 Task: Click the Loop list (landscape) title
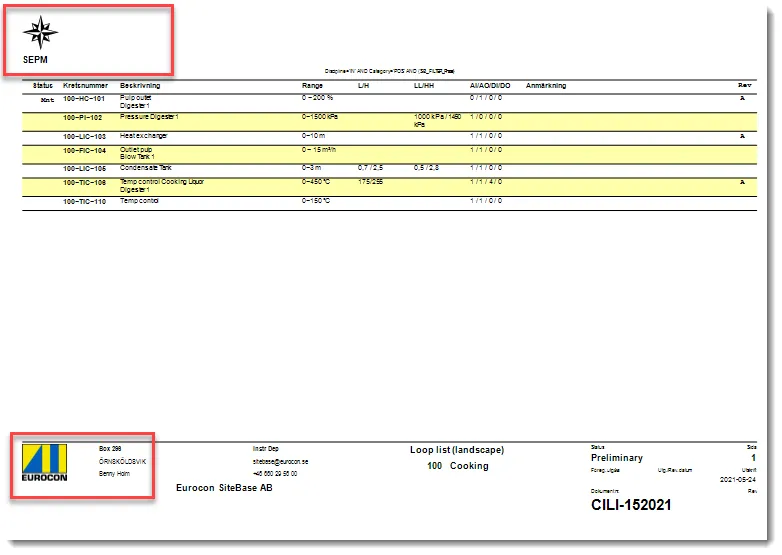pos(457,450)
